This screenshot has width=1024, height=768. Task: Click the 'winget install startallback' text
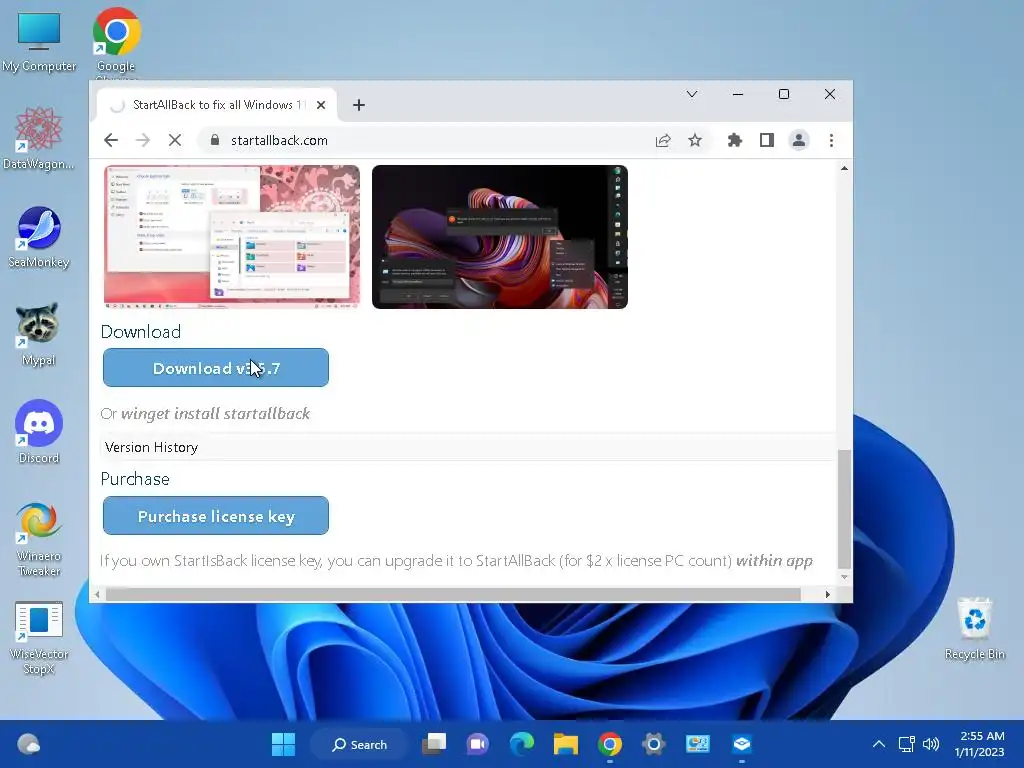[x=216, y=413]
